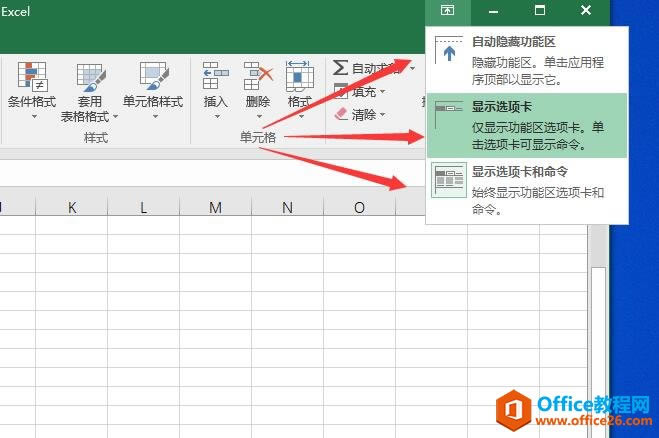Click the 格式 format cells icon
This screenshot has height=438, width=659.
point(300,76)
